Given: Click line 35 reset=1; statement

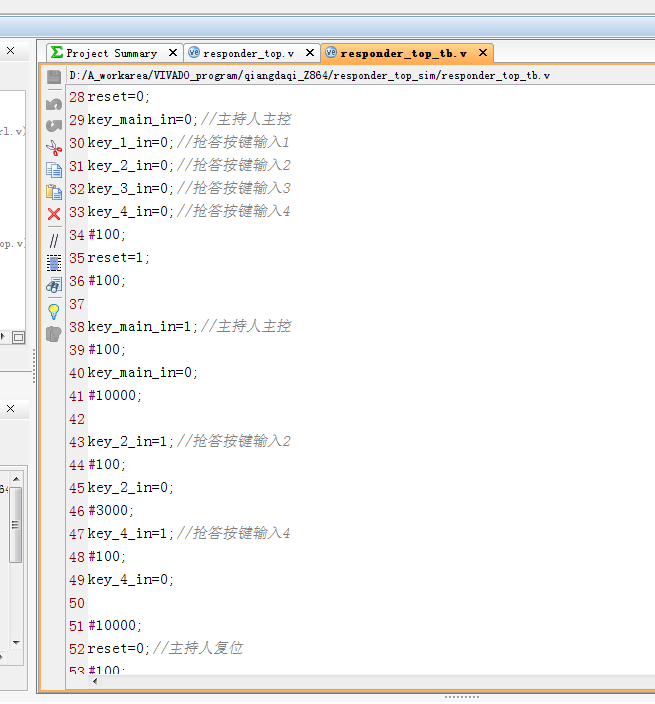Looking at the screenshot, I should pyautogui.click(x=119, y=257).
